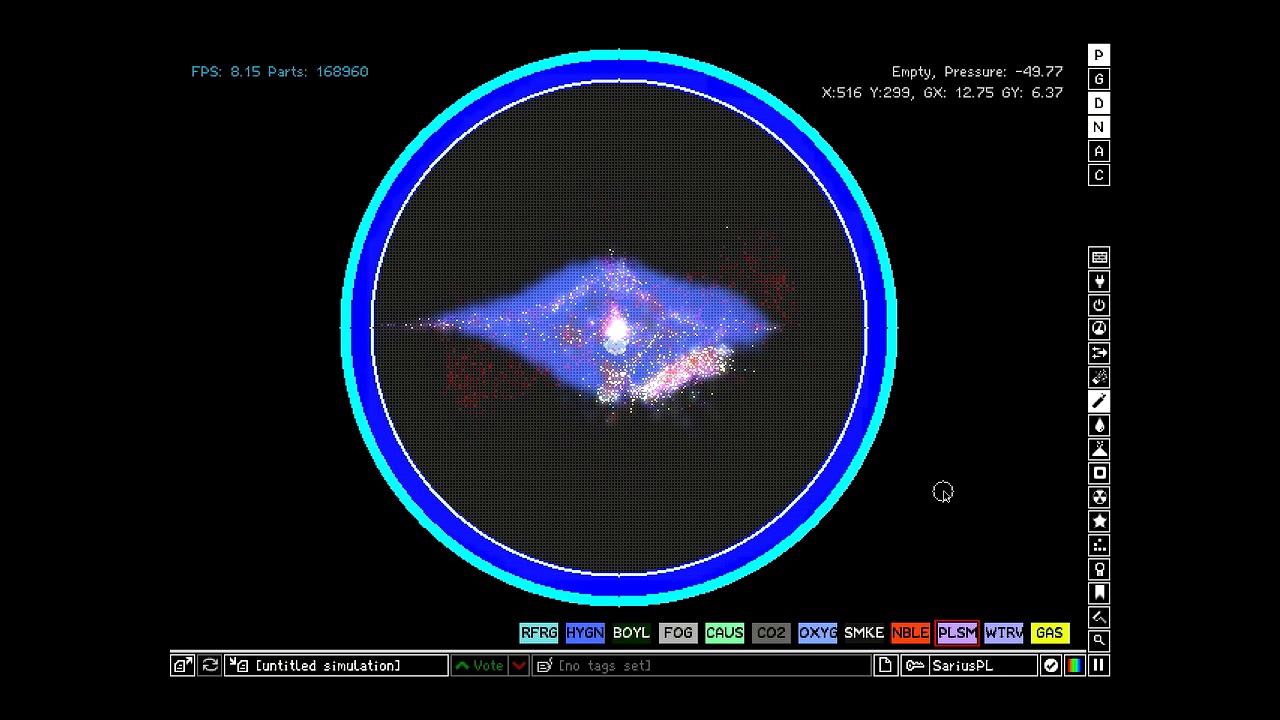Select the CO2 element
The width and height of the screenshot is (1280, 720).
point(771,633)
